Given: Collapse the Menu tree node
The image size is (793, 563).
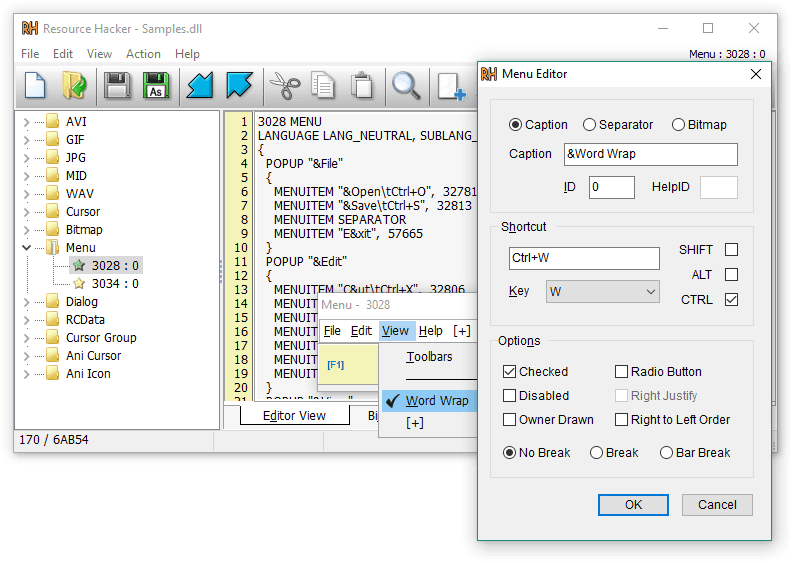Looking at the screenshot, I should pos(26,248).
